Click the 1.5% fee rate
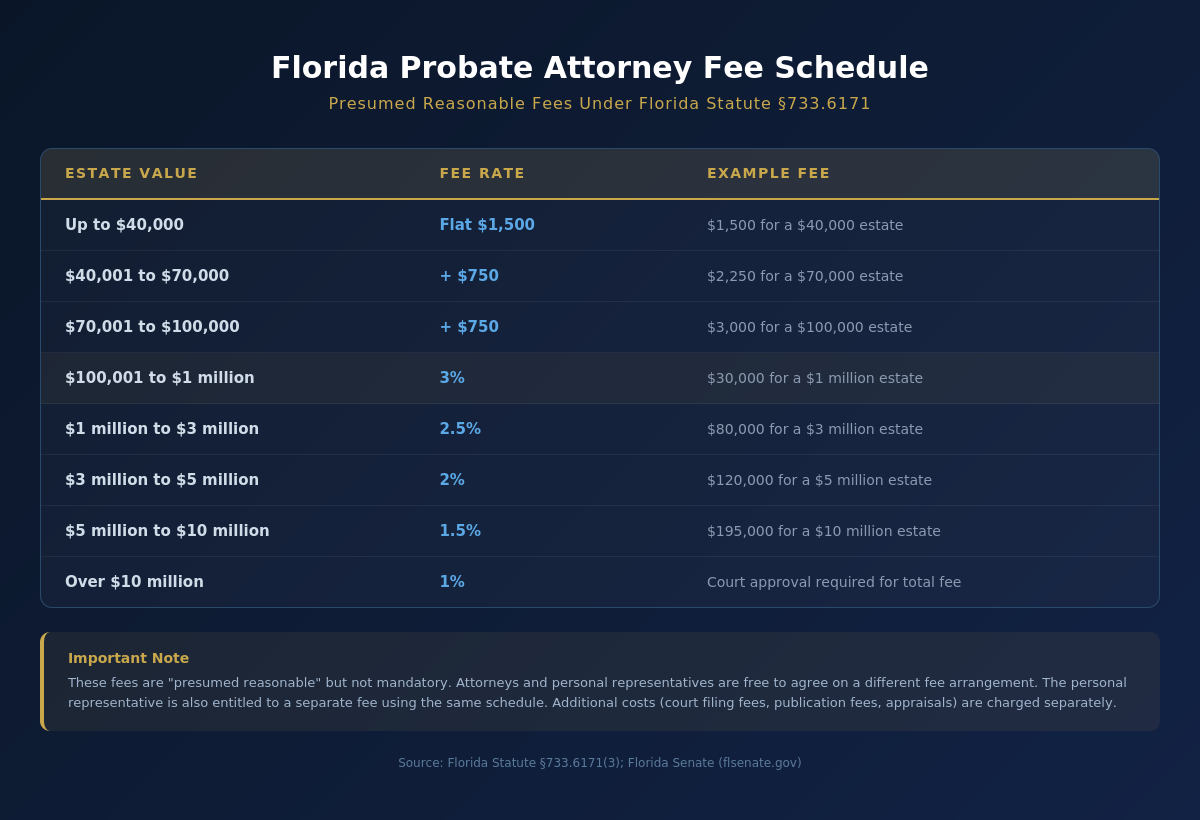Screen dimensions: 1200x820 pos(460,531)
